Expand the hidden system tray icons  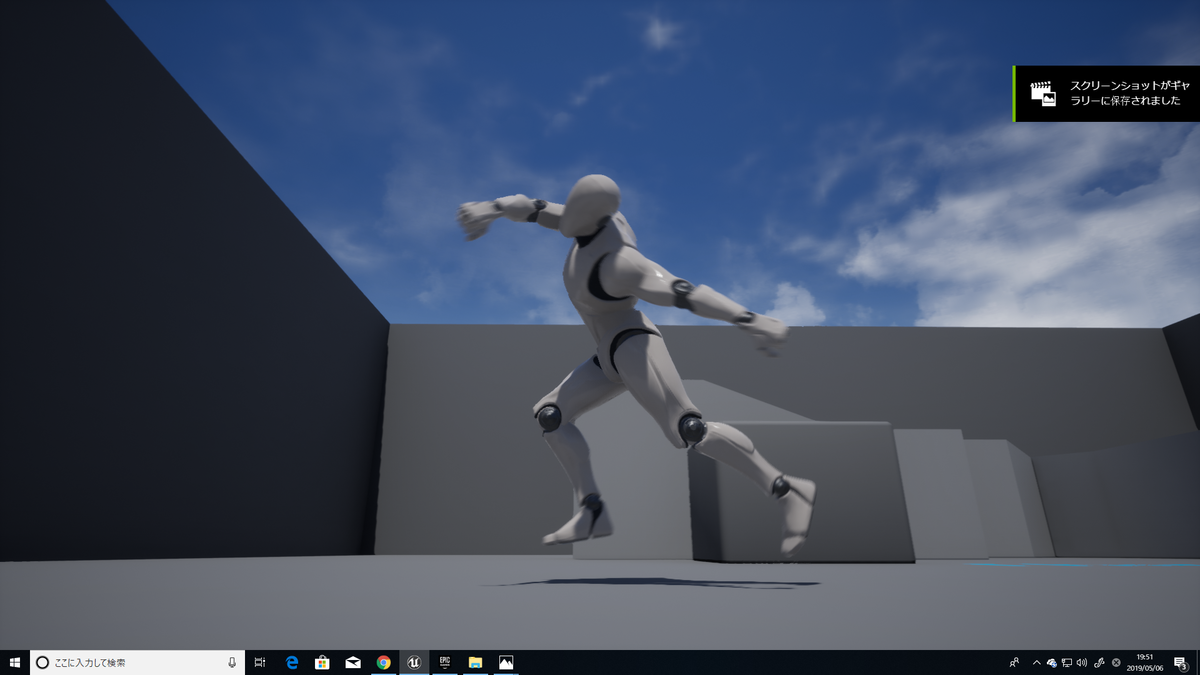[1036, 662]
